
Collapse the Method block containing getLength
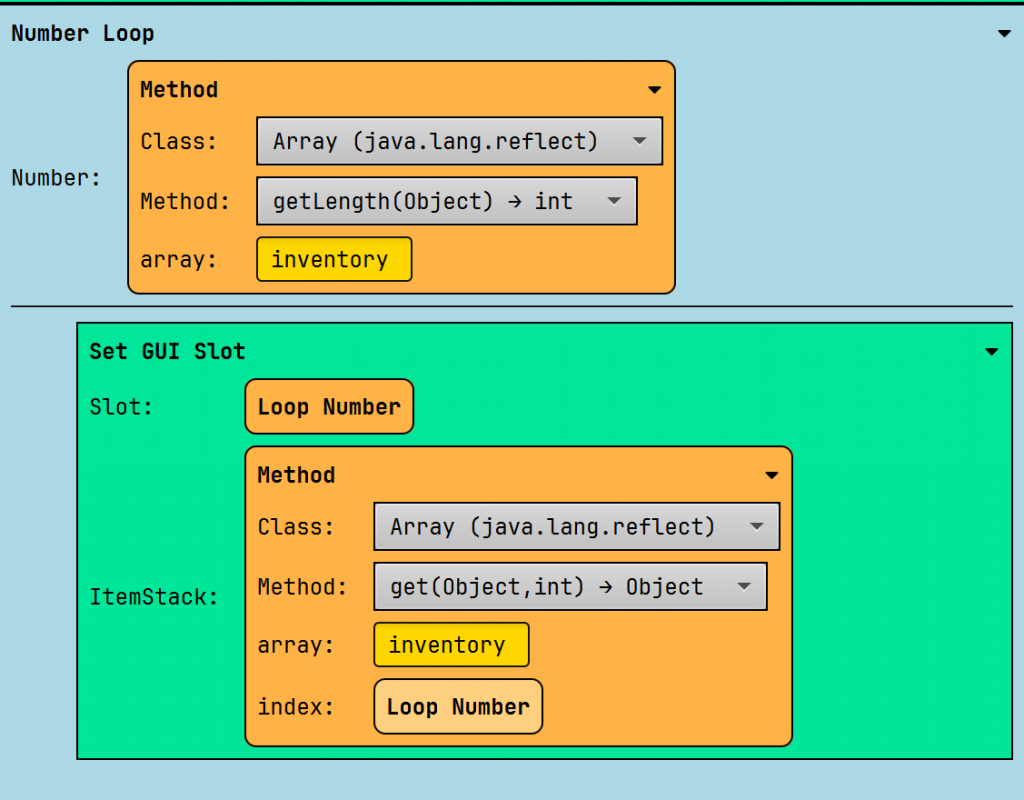pos(654,90)
